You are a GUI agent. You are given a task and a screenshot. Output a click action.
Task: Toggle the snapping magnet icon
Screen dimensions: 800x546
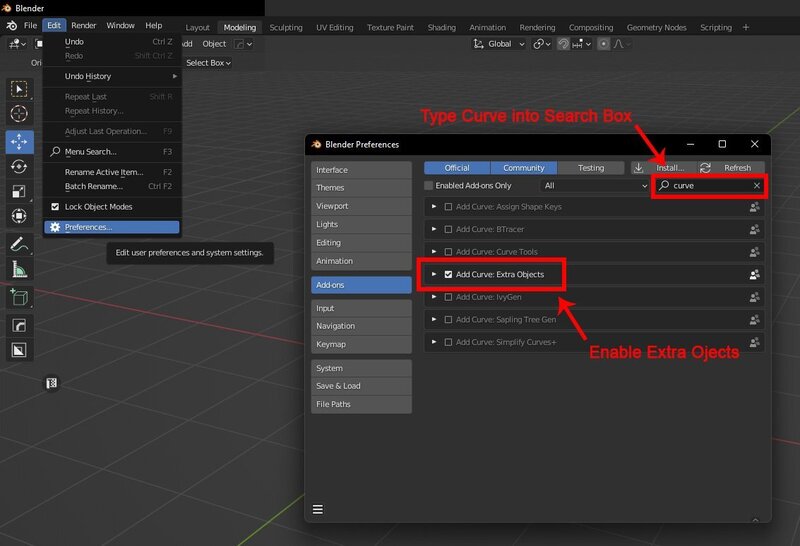point(564,44)
